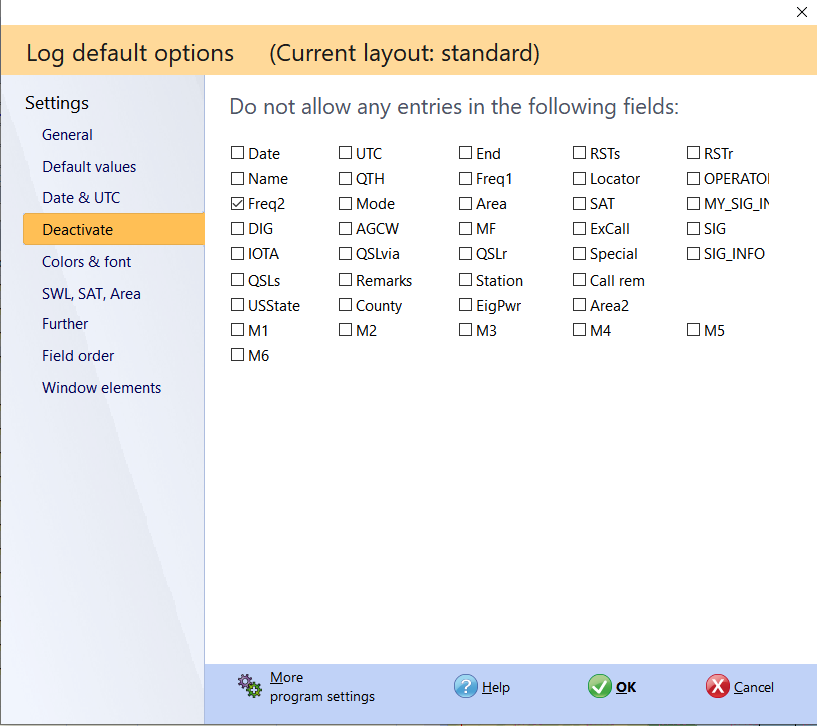817x726 pixels.
Task: Click the gears icon for more program settings
Action: [x=250, y=686]
